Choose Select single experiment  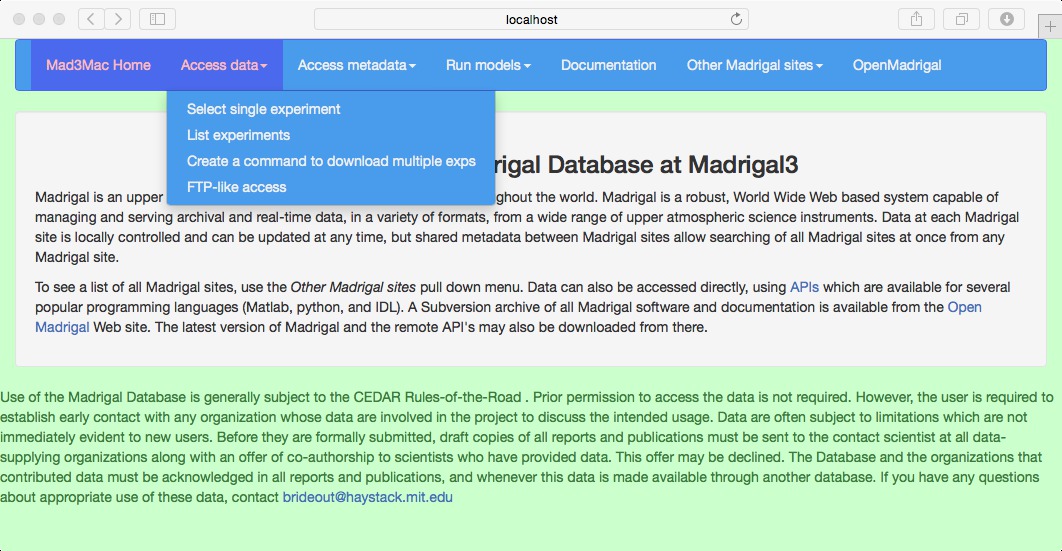(x=263, y=109)
